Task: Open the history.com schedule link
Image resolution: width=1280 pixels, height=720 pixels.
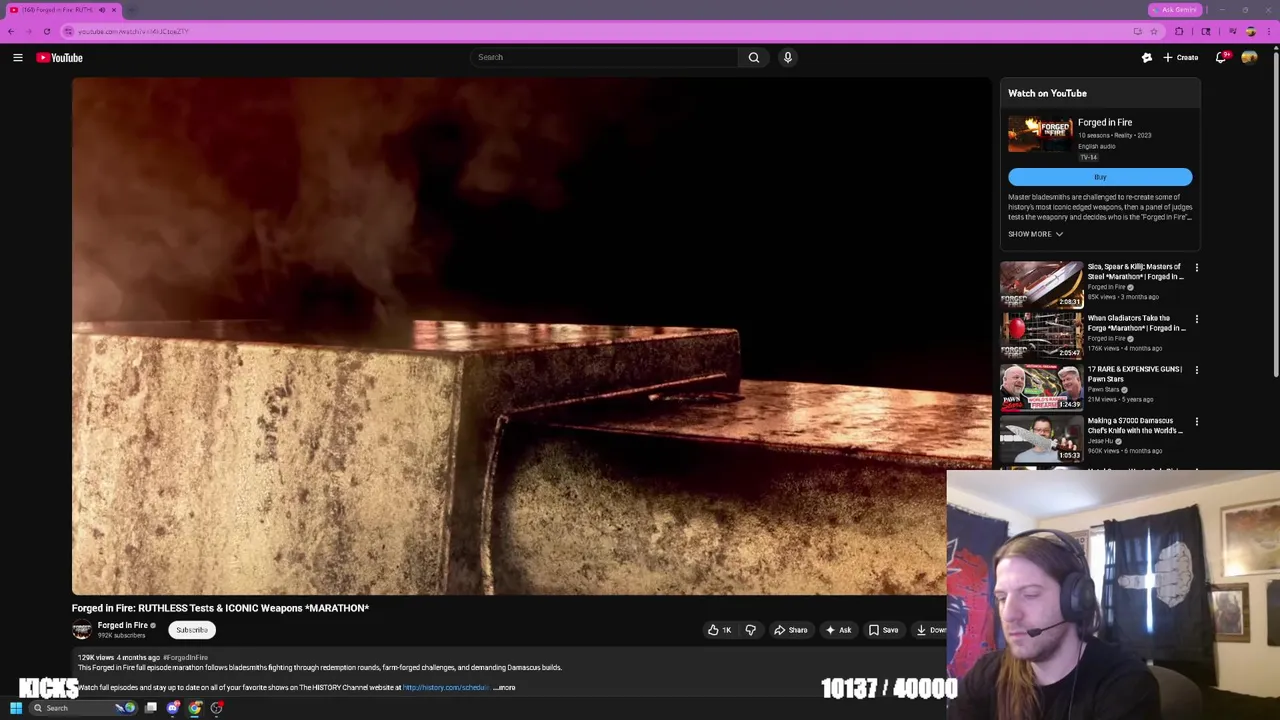Action: click(x=446, y=687)
